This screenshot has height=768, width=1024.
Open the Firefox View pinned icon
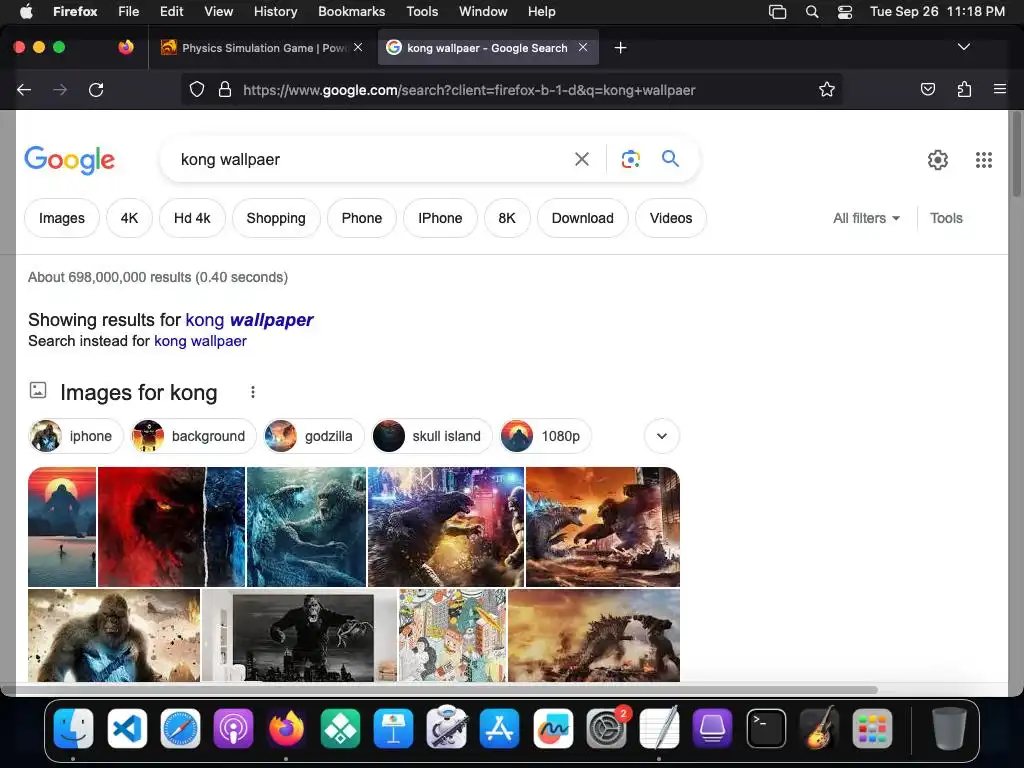tap(126, 47)
